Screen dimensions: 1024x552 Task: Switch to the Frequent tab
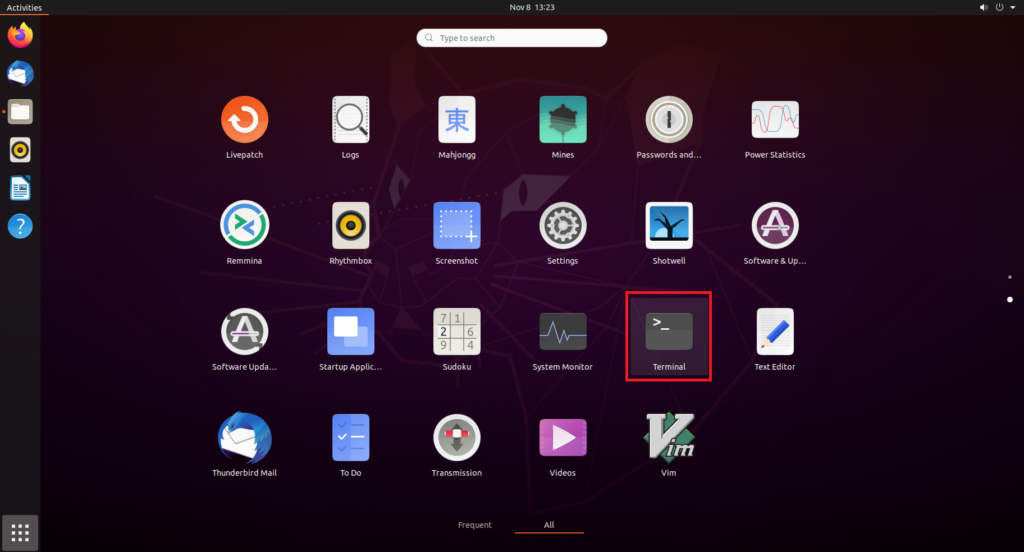tap(475, 525)
